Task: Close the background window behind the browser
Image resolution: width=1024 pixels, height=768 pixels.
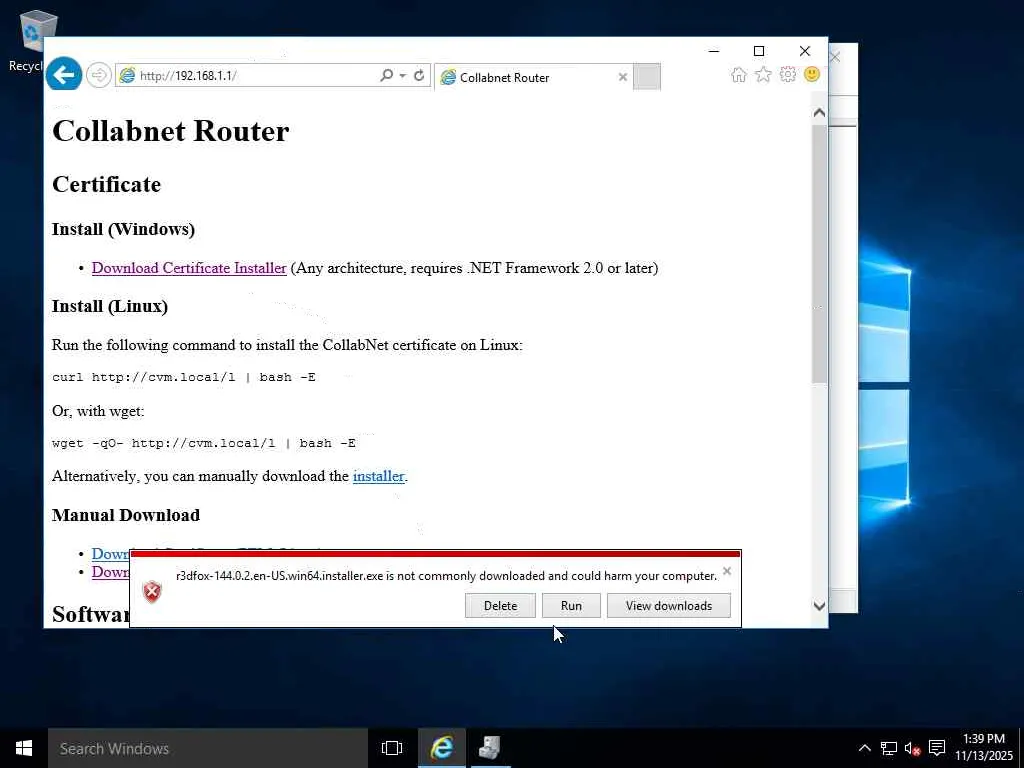Action: pyautogui.click(x=835, y=57)
